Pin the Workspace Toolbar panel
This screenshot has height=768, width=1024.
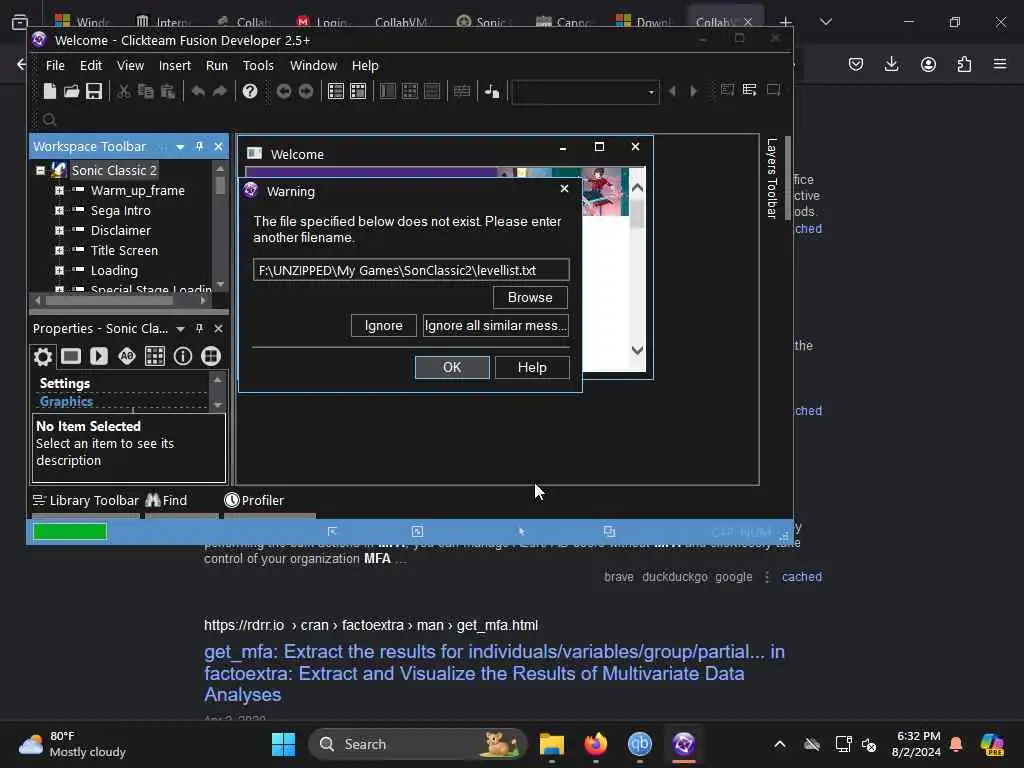[199, 146]
